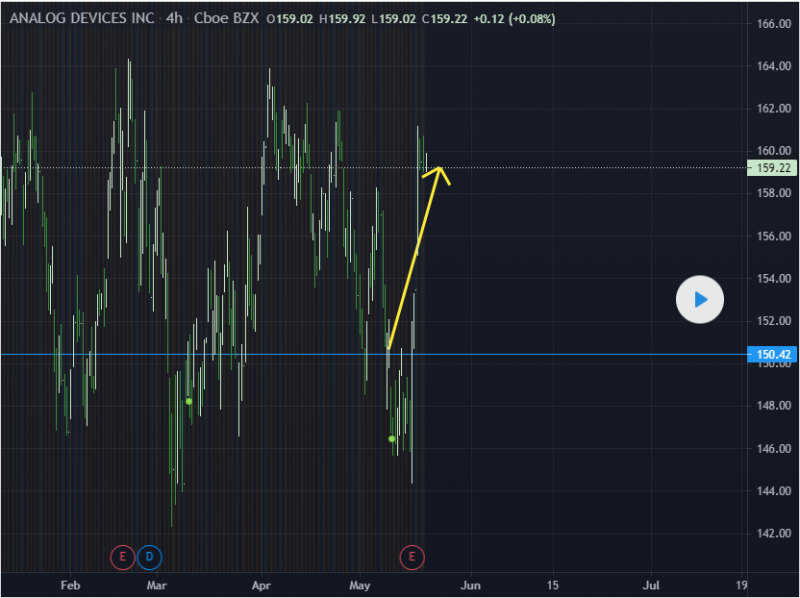
Task: Click the earnings marker in February
Action: coord(123,554)
